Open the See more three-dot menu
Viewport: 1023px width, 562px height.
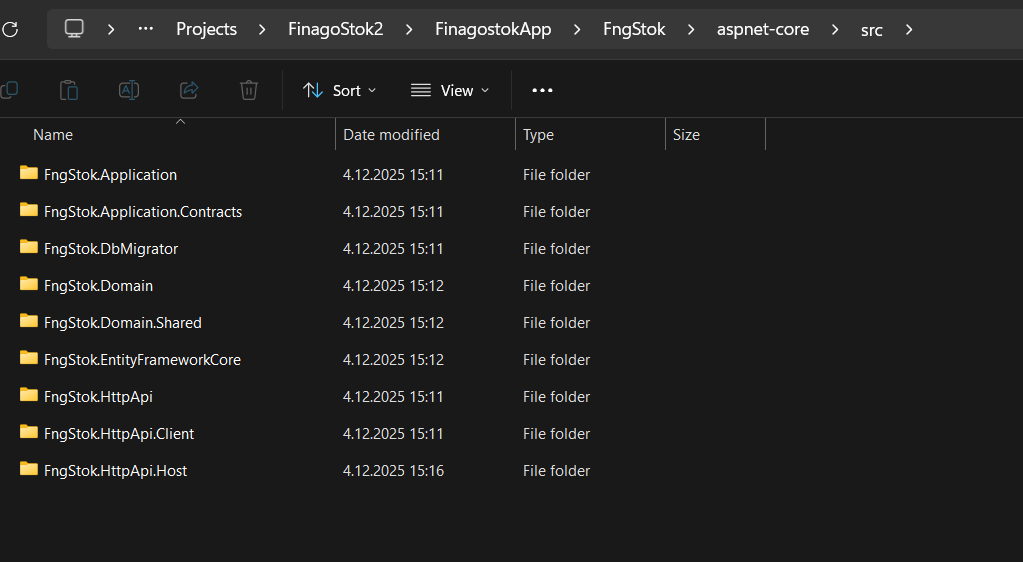point(542,90)
